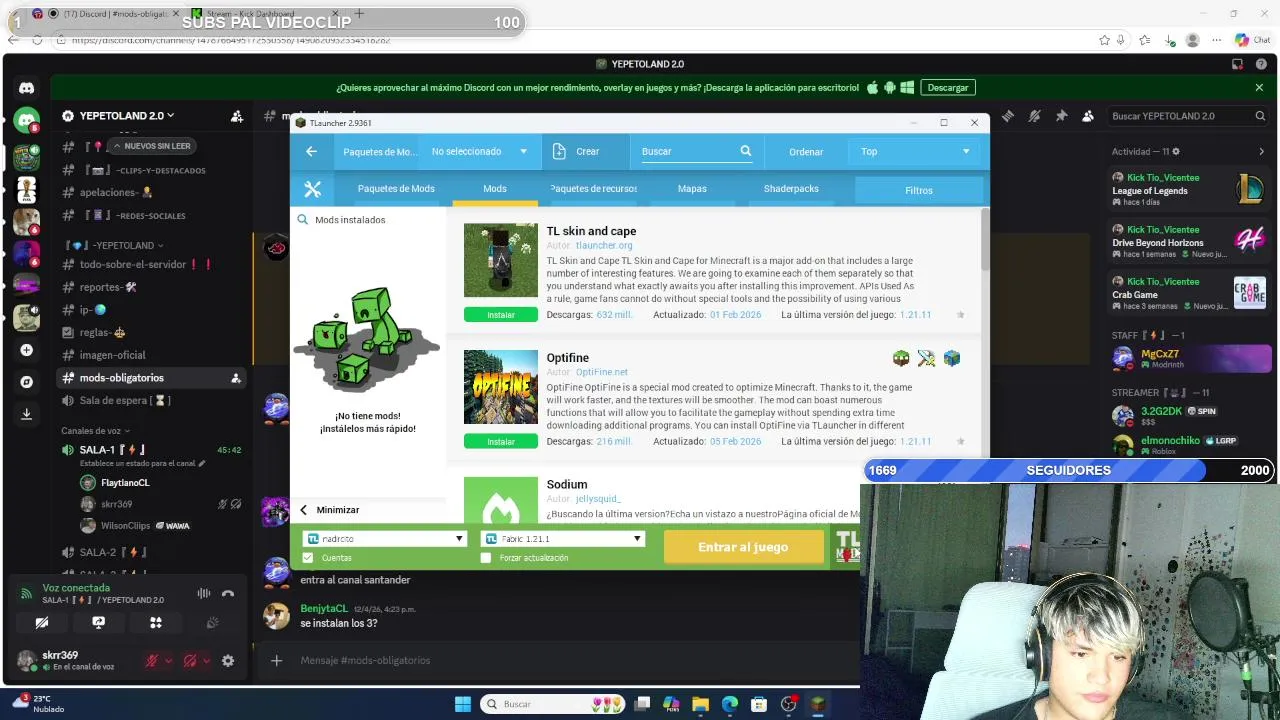This screenshot has height=720, width=1280.
Task: Add attachment plus icon in message box
Action: click(277, 660)
